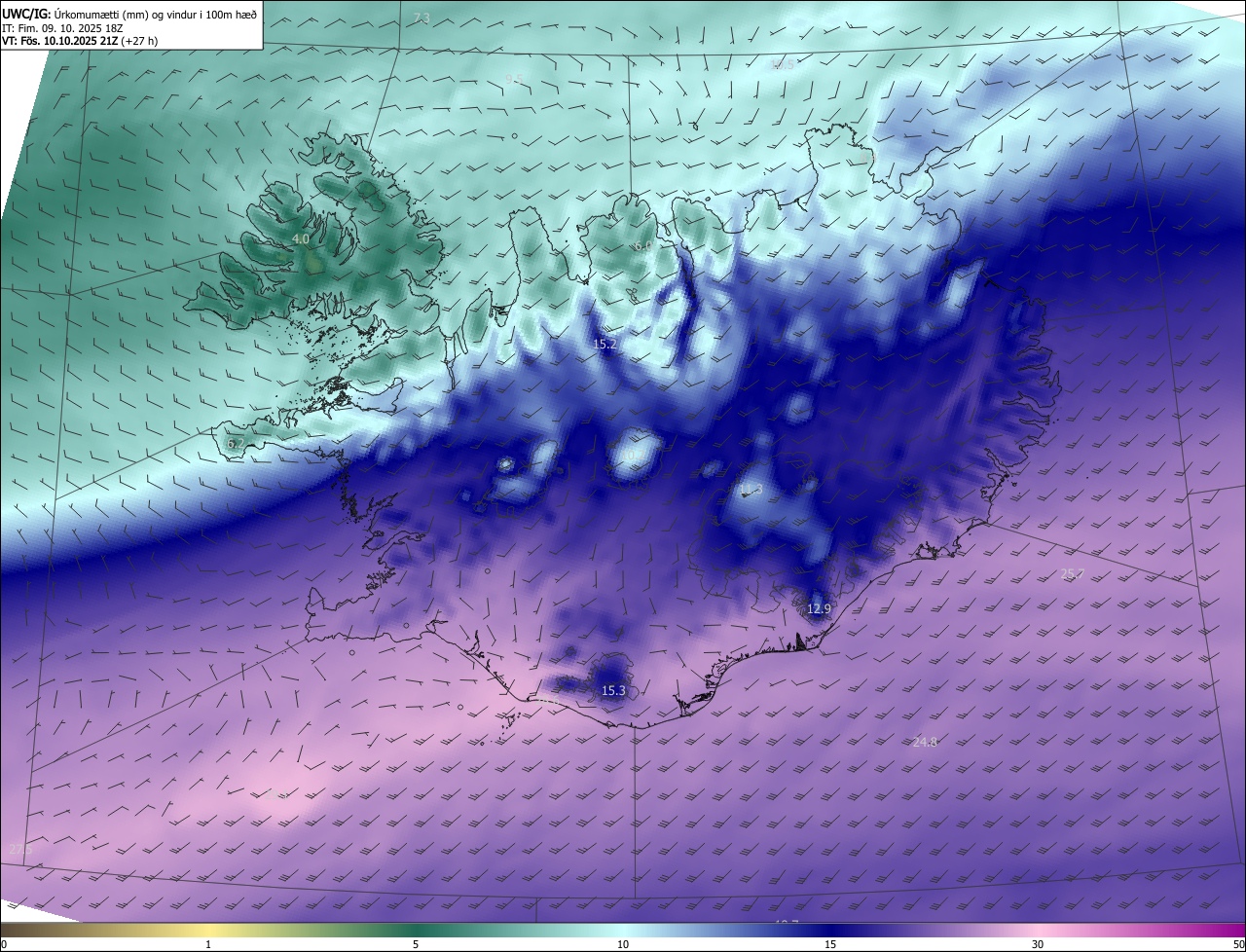
Task: Click the colorbar tick label 15
Action: pyautogui.click(x=830, y=944)
